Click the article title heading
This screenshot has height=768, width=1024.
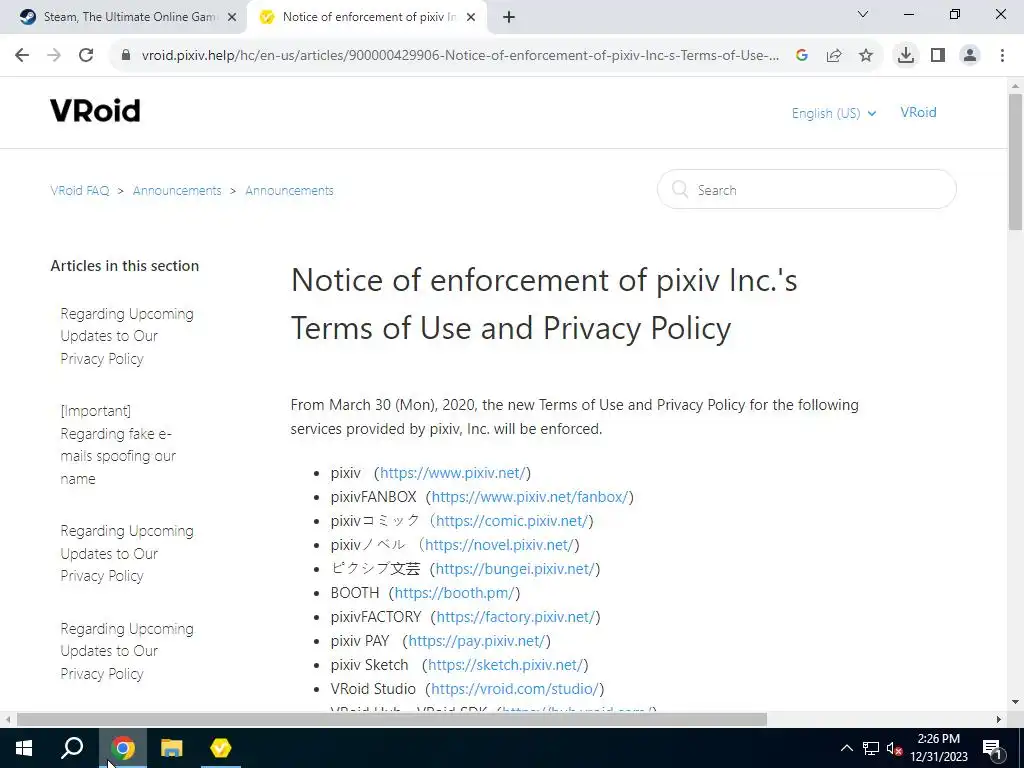[x=544, y=304]
